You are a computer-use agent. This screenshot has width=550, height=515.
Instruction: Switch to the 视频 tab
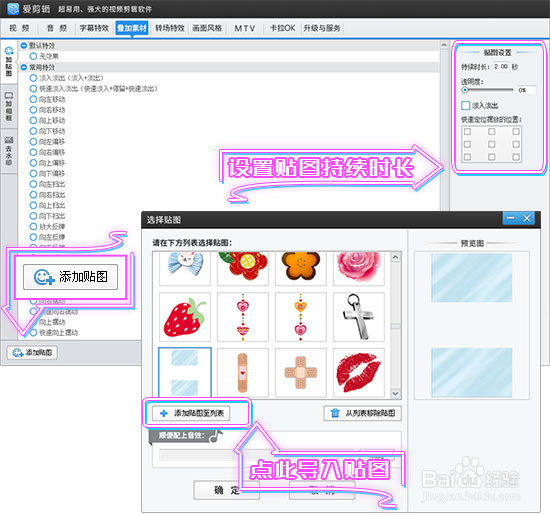(x=19, y=28)
